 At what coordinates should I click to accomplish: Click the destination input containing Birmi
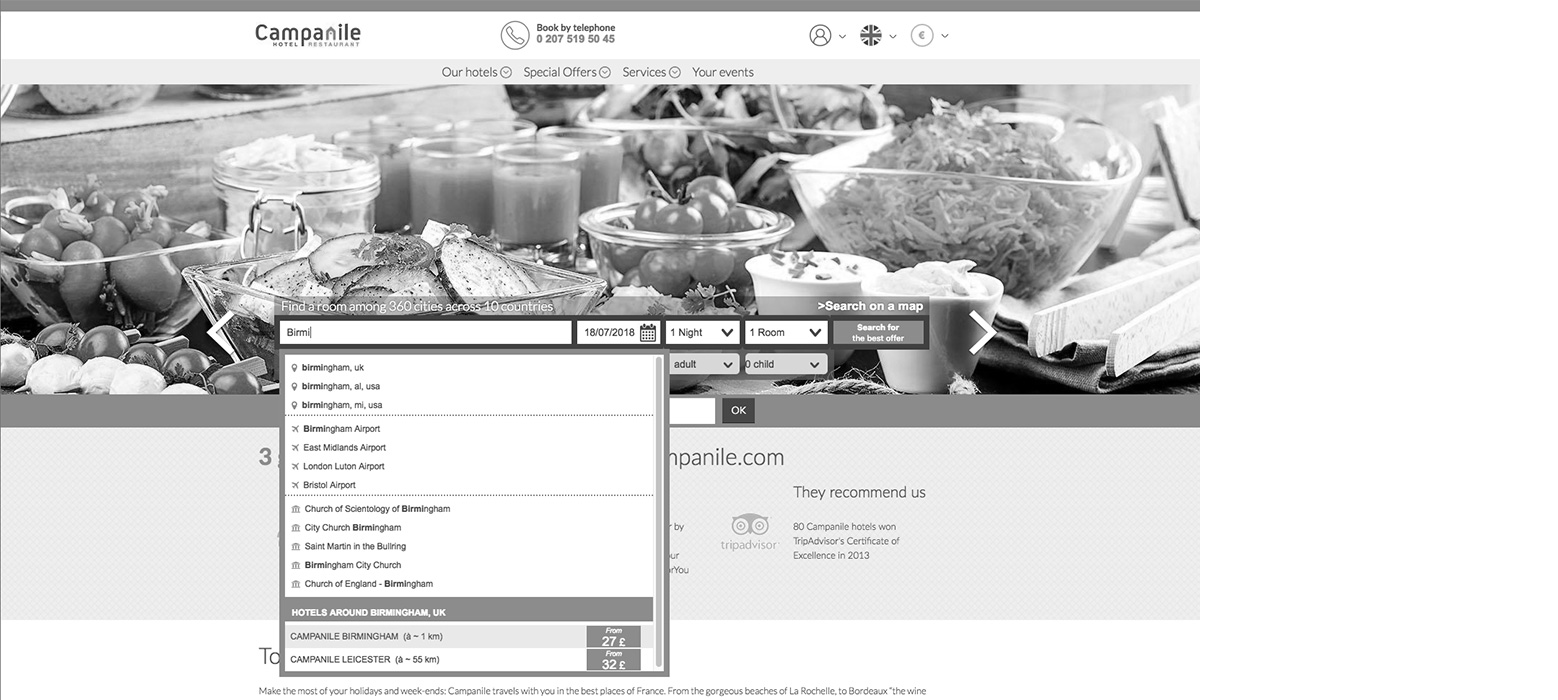[426, 332]
